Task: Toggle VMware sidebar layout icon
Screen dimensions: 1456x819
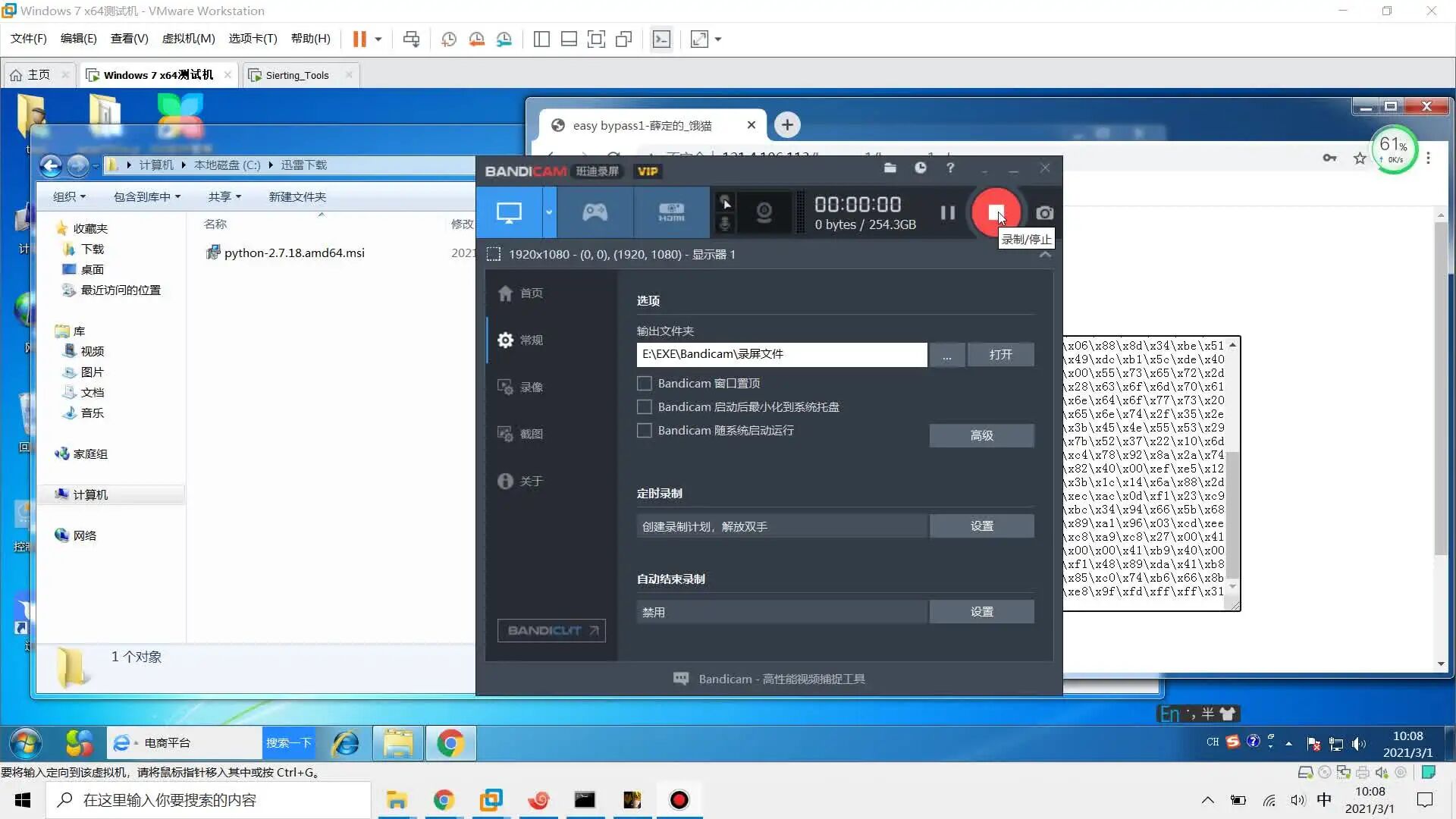Action: 541,39
